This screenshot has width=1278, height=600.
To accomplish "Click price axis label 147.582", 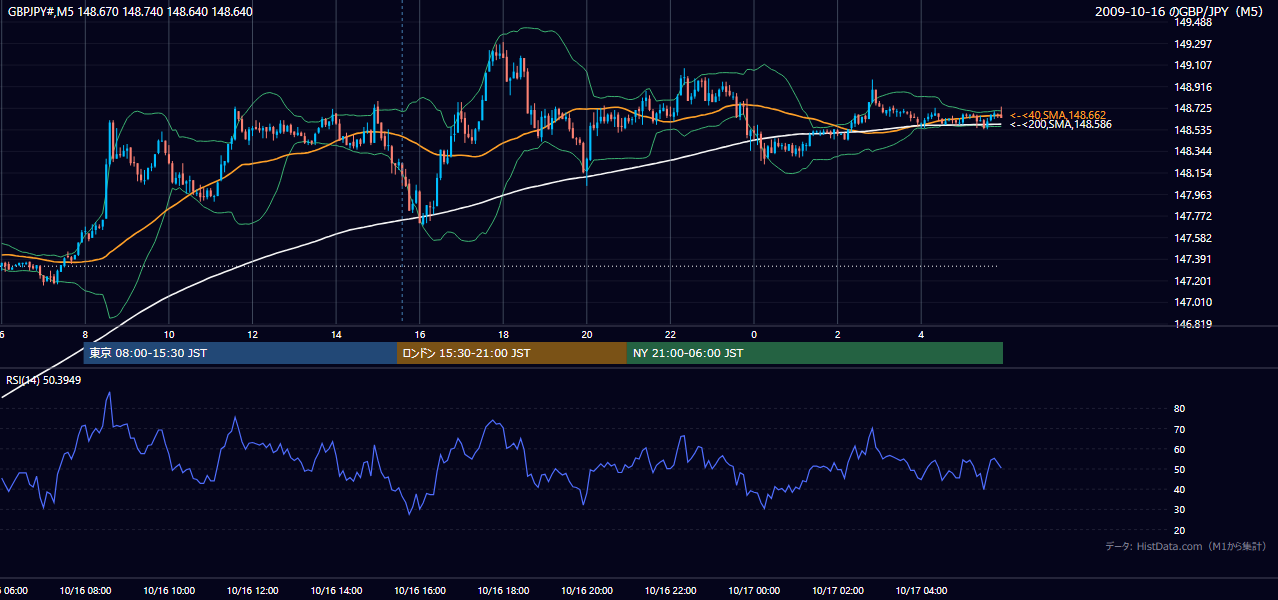I will [1193, 238].
